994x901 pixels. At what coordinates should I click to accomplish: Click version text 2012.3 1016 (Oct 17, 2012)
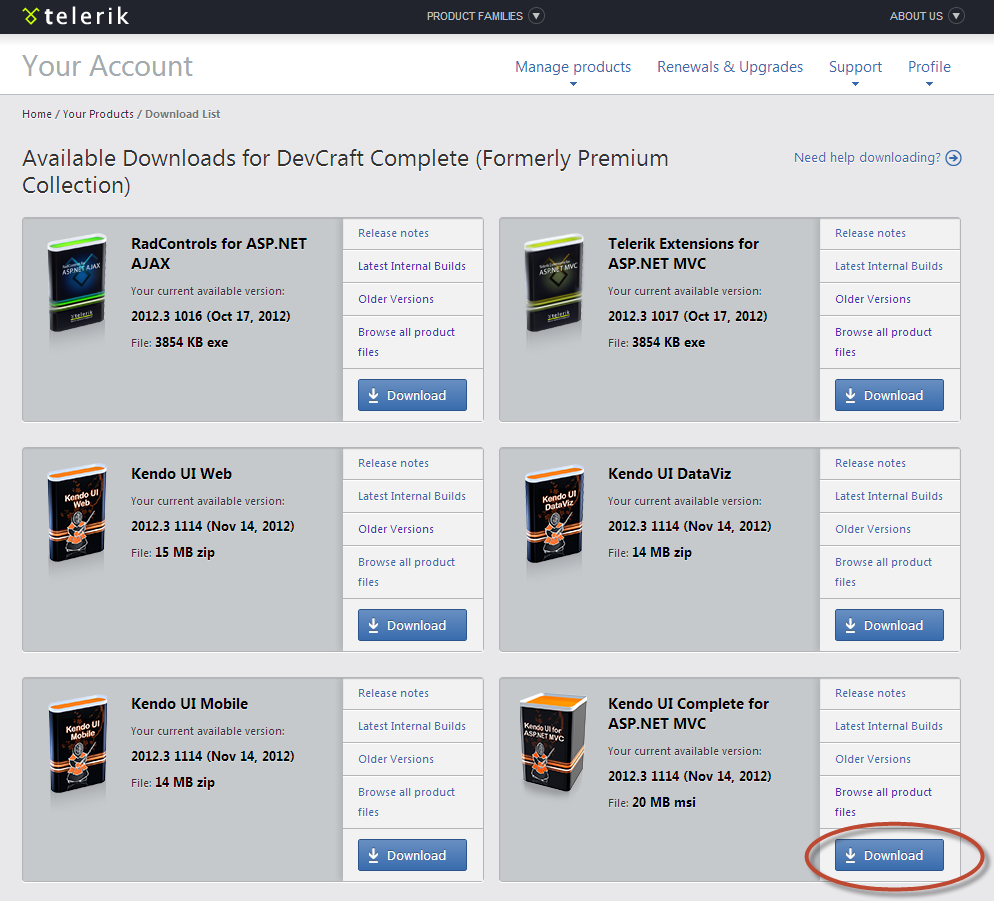[210, 316]
